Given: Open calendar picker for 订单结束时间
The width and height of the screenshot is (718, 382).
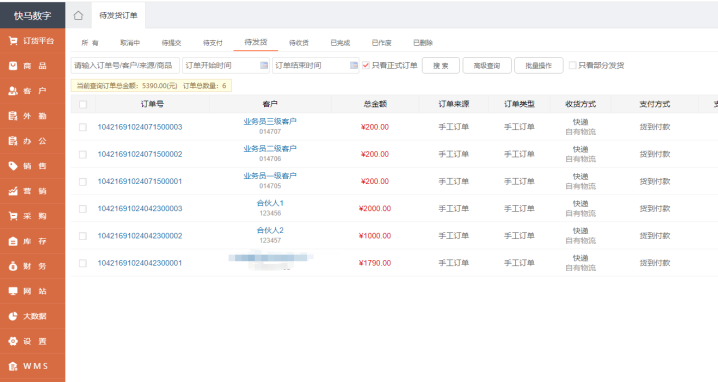Looking at the screenshot, I should 354,65.
